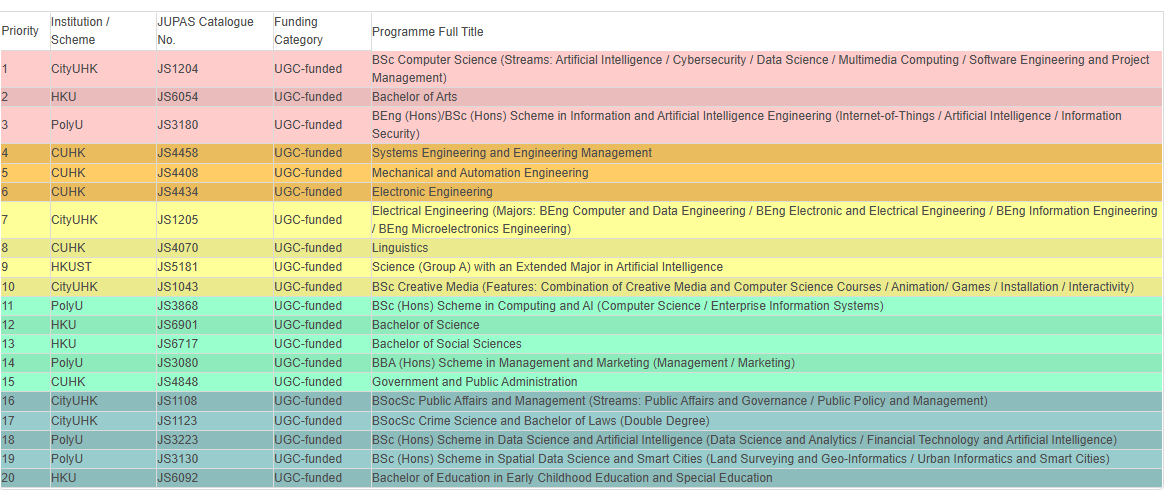
Task: Select catalogue number JS1043
Action: pos(177,287)
